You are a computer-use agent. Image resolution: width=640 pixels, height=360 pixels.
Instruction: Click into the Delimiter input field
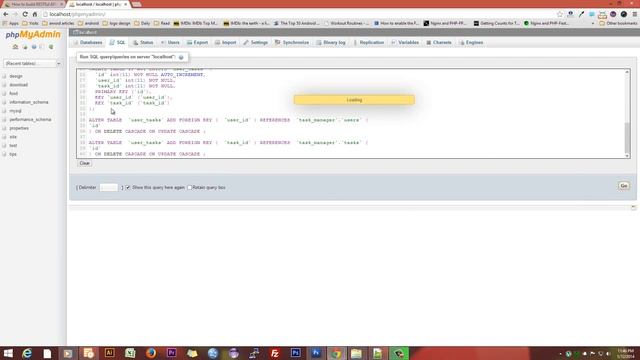coord(109,187)
